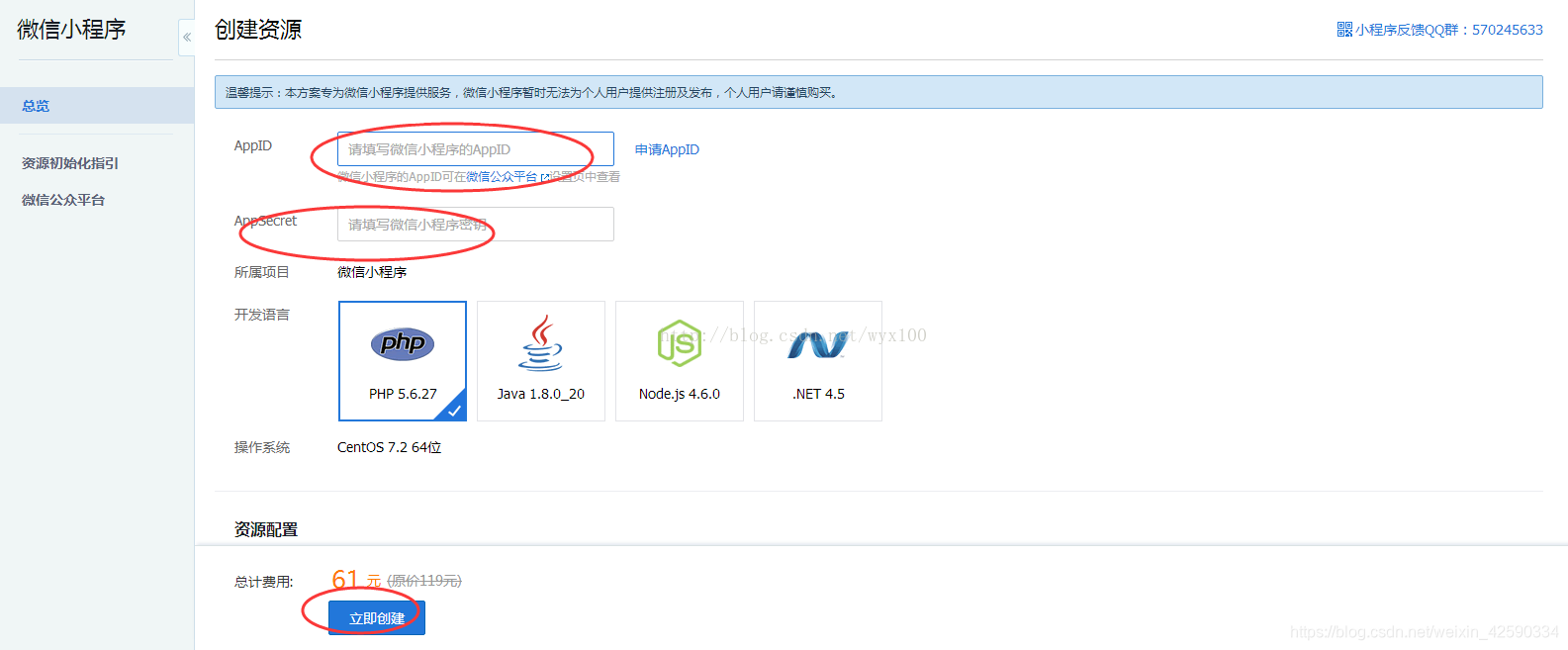Click the 资源配置 section heading
The image size is (1568, 650).
(x=266, y=529)
